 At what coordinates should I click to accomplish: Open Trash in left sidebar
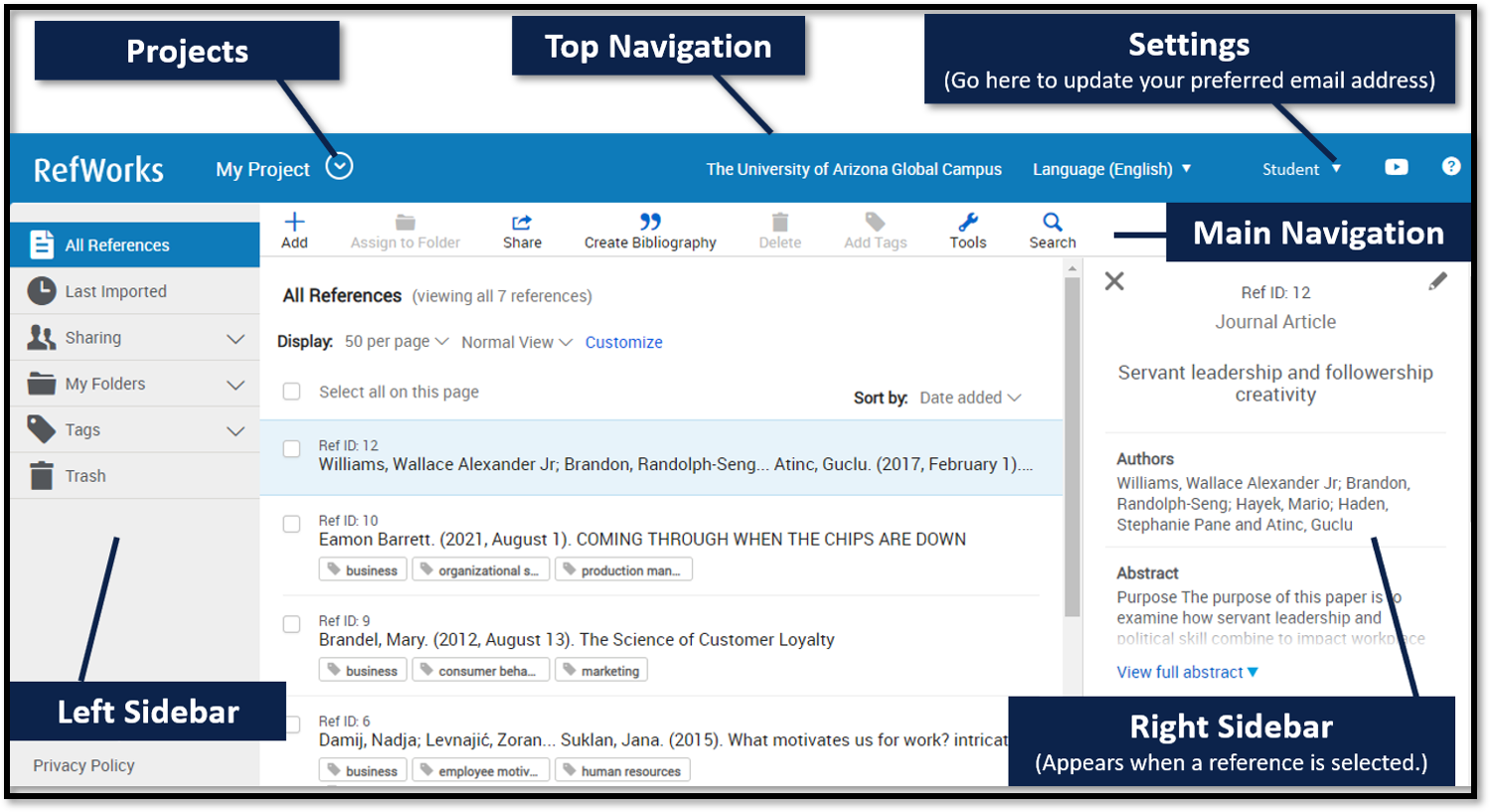[135, 476]
